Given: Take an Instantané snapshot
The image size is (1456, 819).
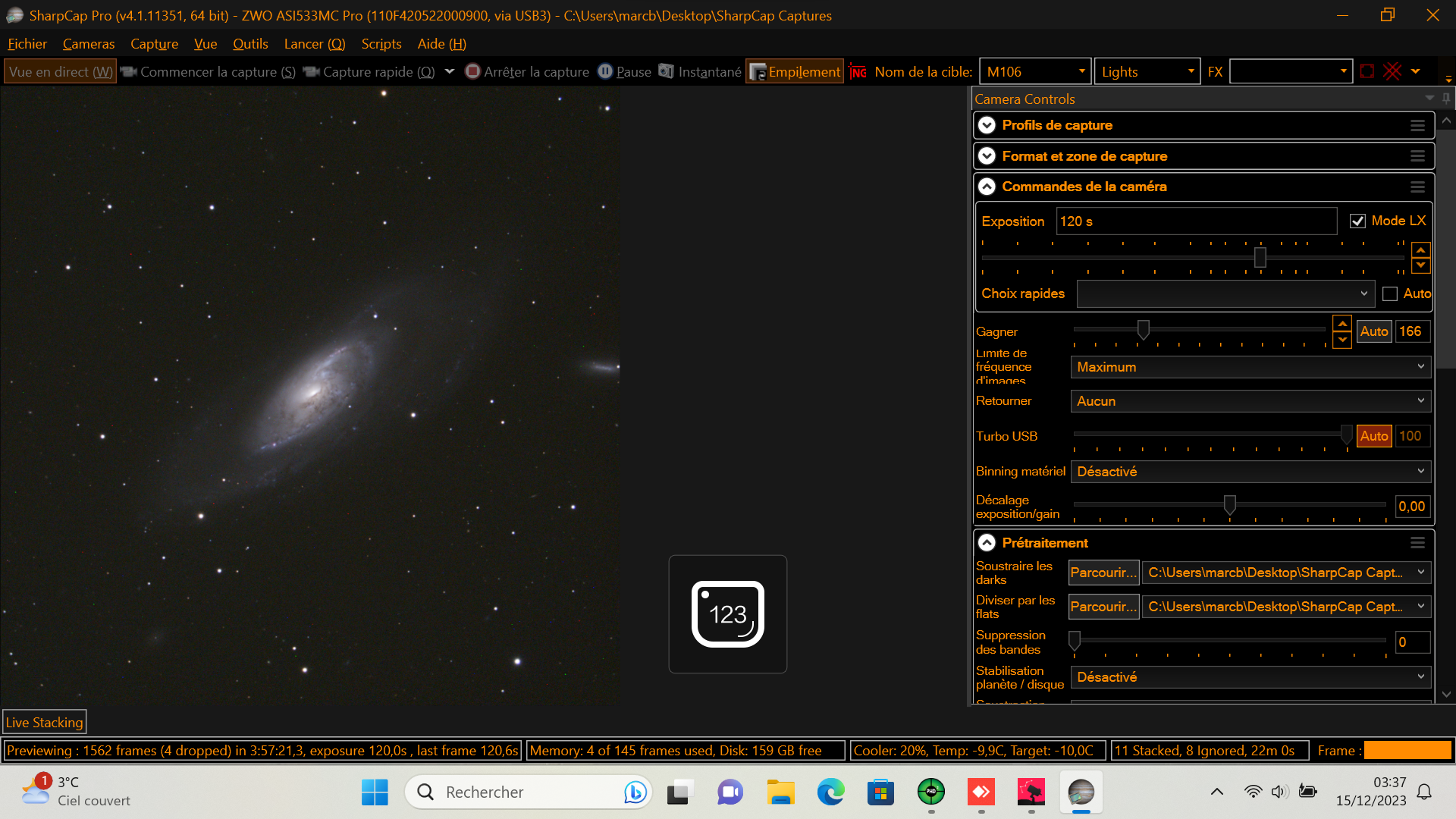Looking at the screenshot, I should click(x=700, y=71).
